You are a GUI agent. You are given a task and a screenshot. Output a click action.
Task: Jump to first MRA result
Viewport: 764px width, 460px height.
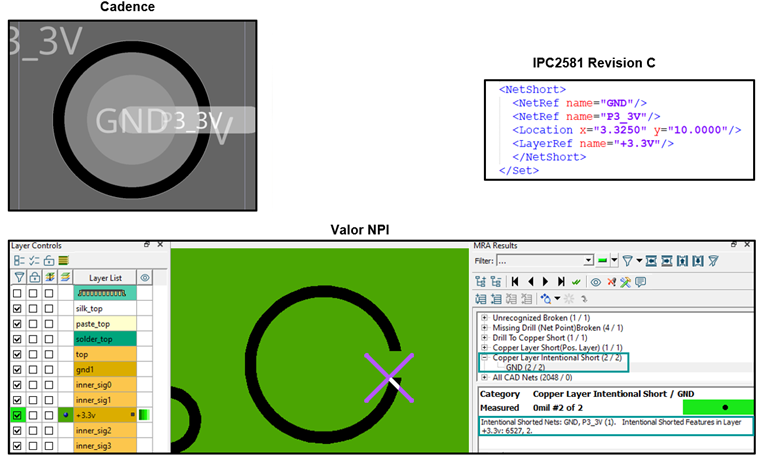pyautogui.click(x=517, y=282)
